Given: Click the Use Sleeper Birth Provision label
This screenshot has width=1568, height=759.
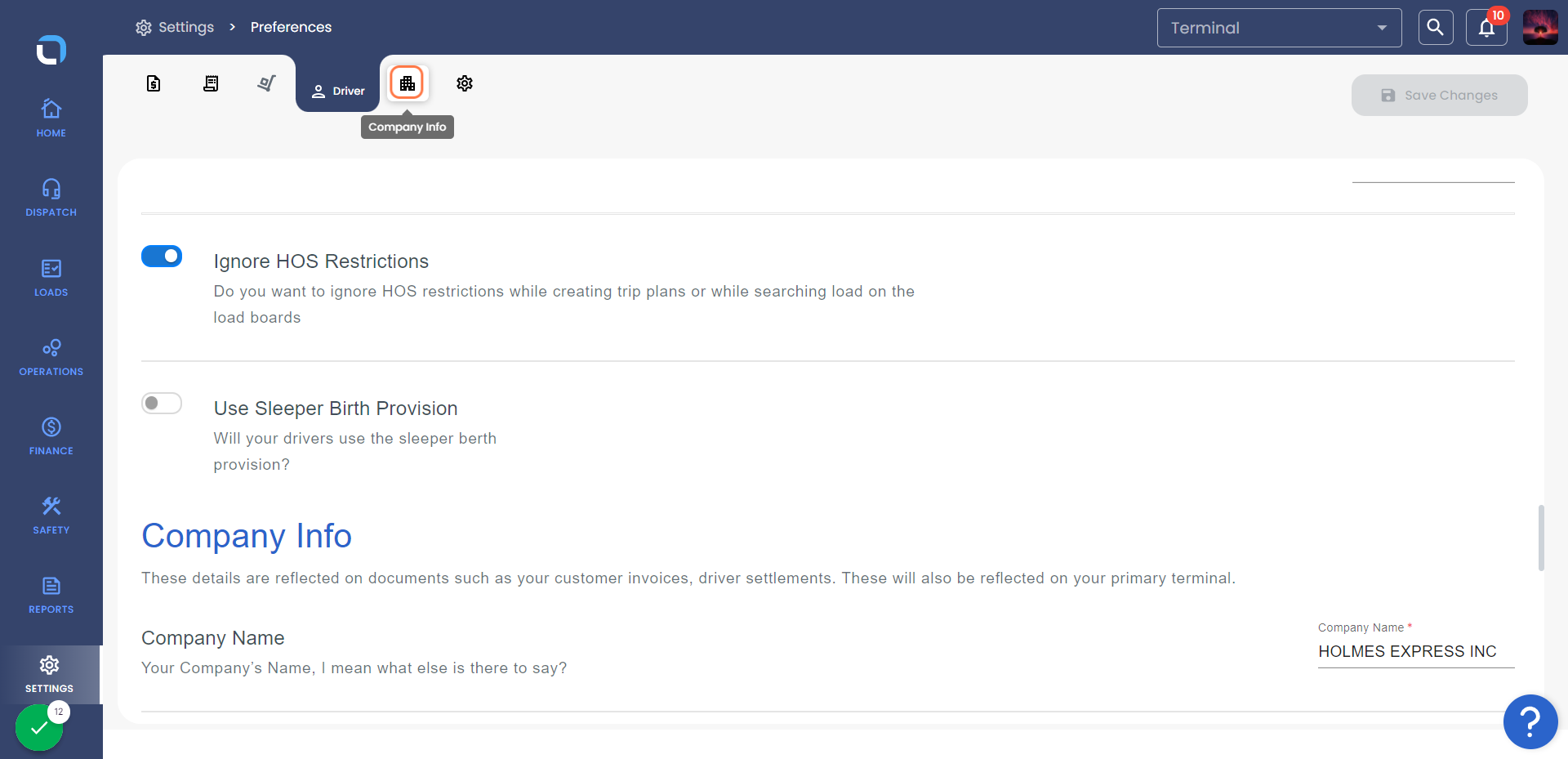Looking at the screenshot, I should click(x=336, y=409).
